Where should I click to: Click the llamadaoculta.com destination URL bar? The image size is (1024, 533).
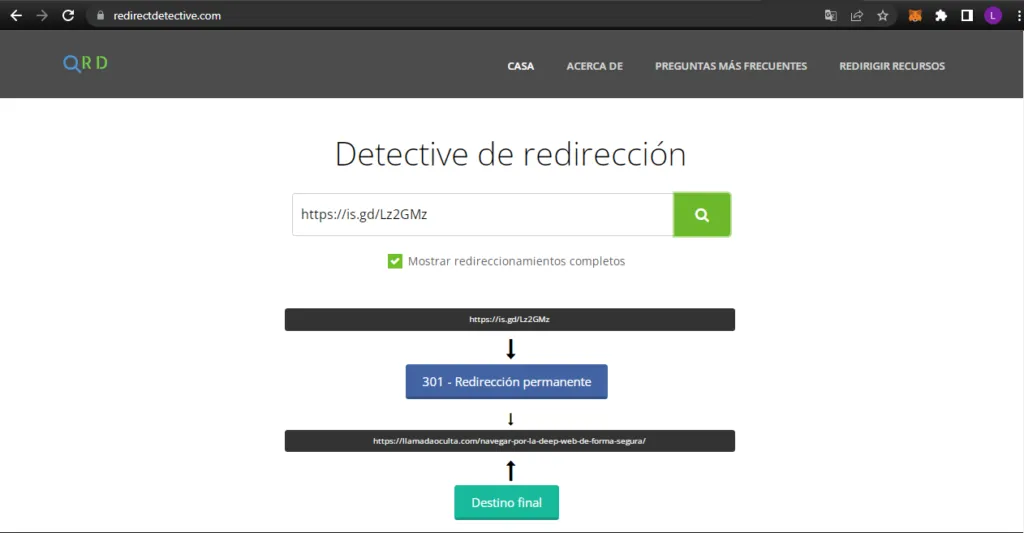pyautogui.click(x=510, y=441)
